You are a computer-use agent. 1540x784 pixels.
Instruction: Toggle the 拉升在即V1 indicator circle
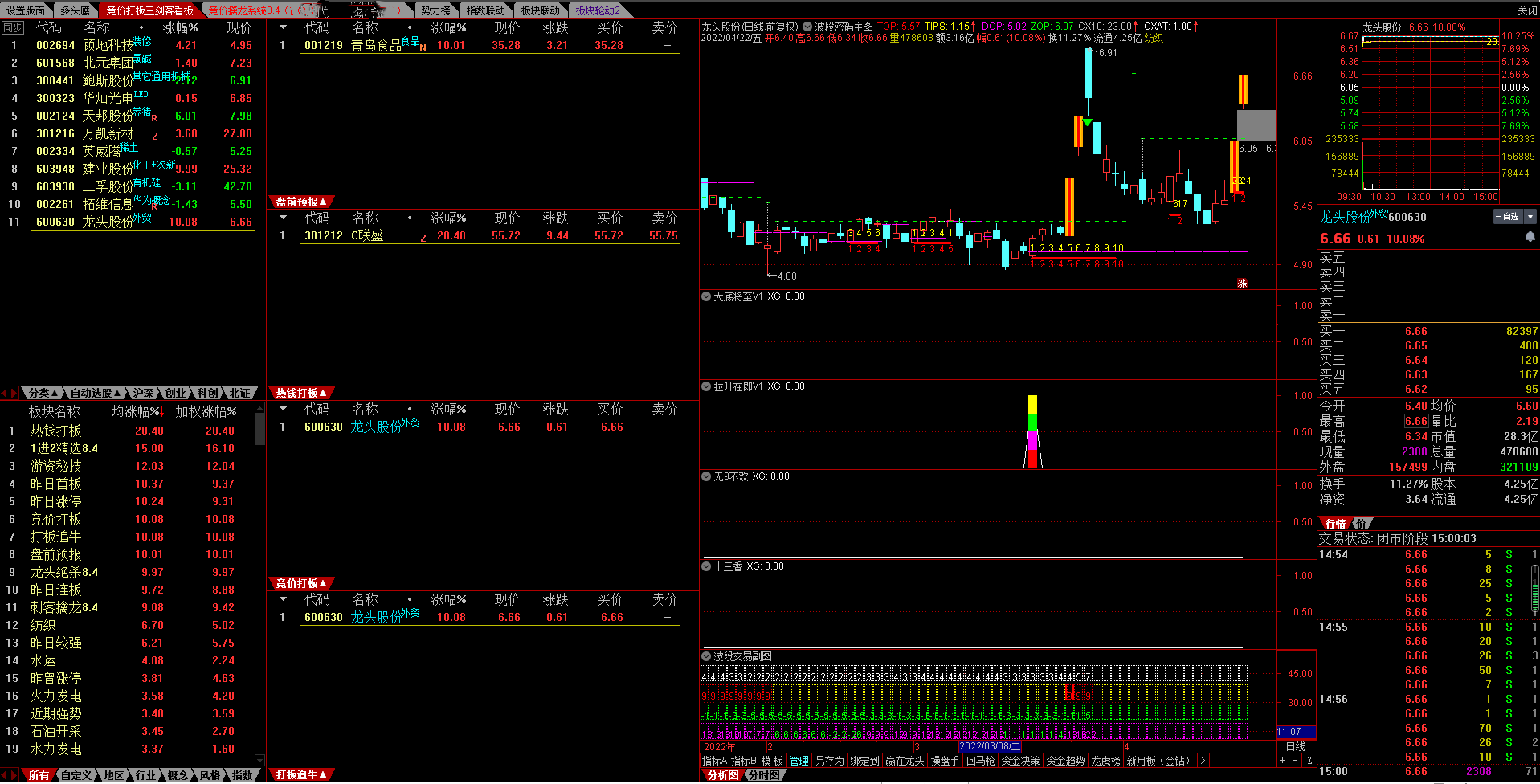point(706,386)
